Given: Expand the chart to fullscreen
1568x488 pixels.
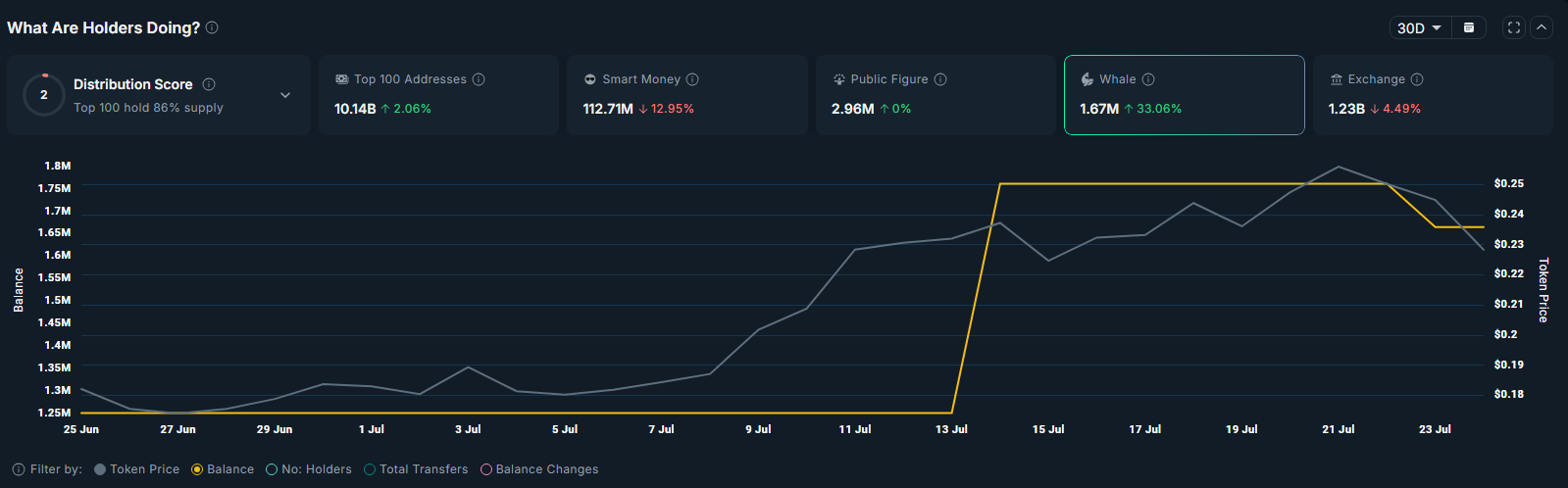Looking at the screenshot, I should tap(1514, 27).
